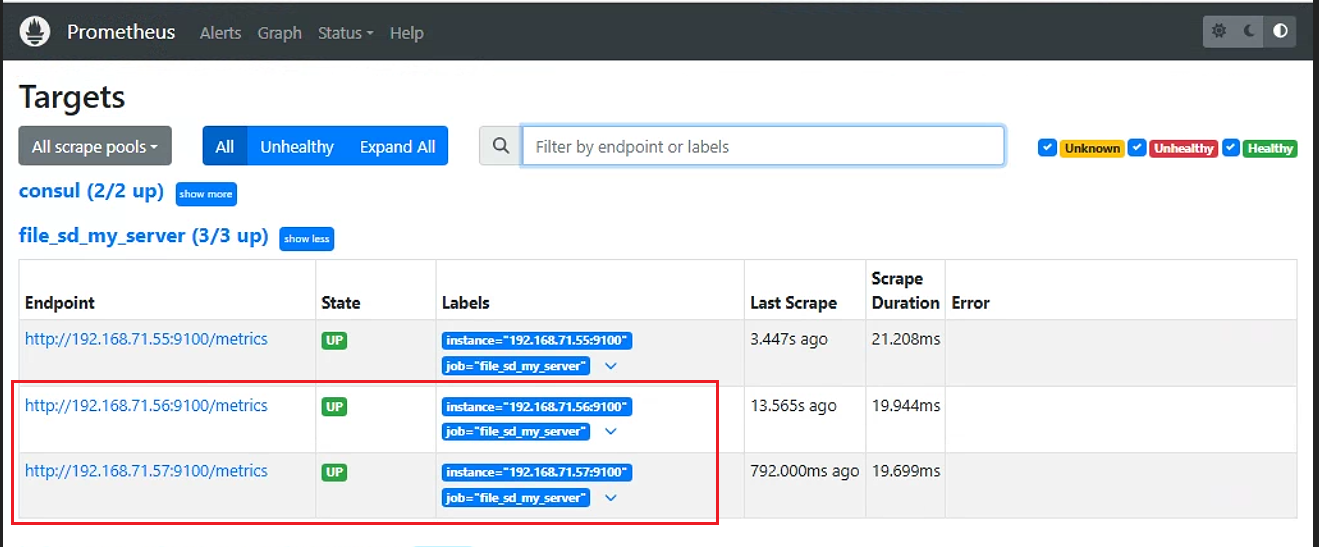Open the Status menu in navbar
The image size is (1319, 547).
click(x=345, y=32)
